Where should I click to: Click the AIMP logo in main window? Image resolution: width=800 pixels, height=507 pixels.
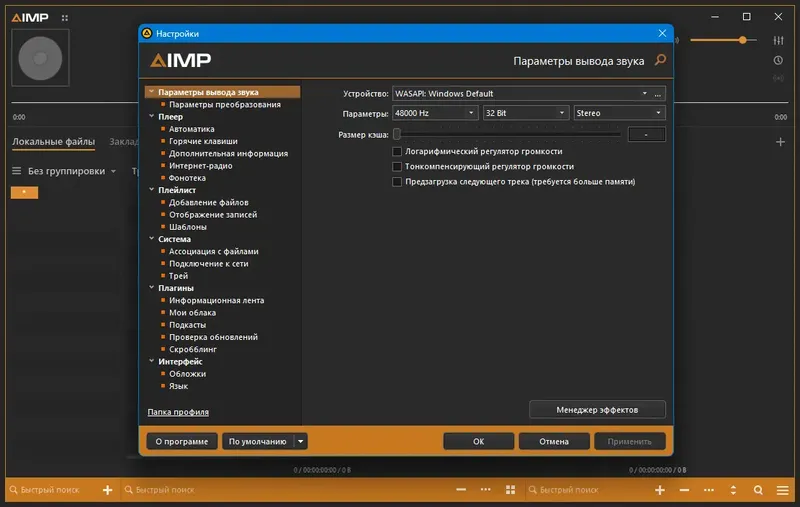(30, 17)
